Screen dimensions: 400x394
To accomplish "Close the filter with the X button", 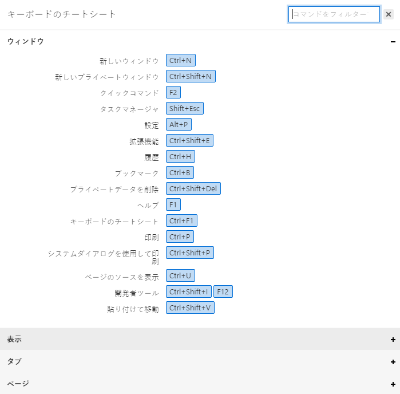I will [388, 14].
